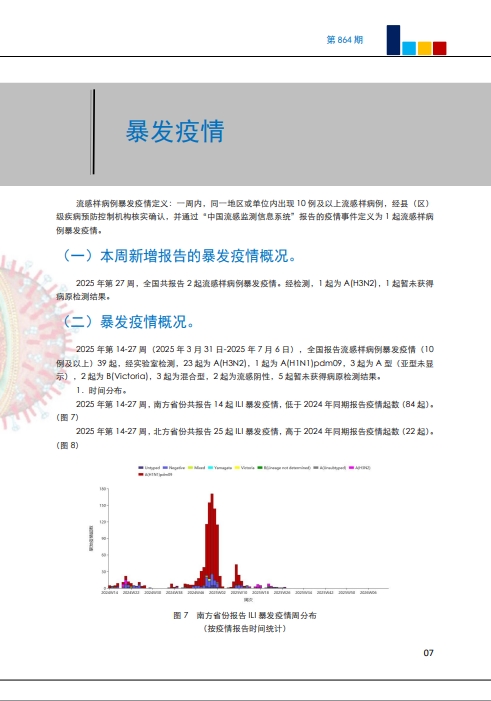491x701 pixels.
Task: Click the Untyped legend marker
Action: [141, 468]
